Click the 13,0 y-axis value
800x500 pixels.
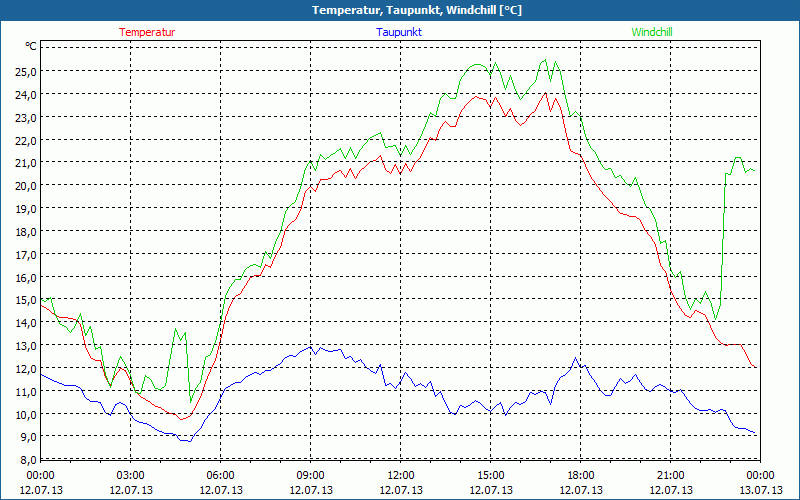26,345
